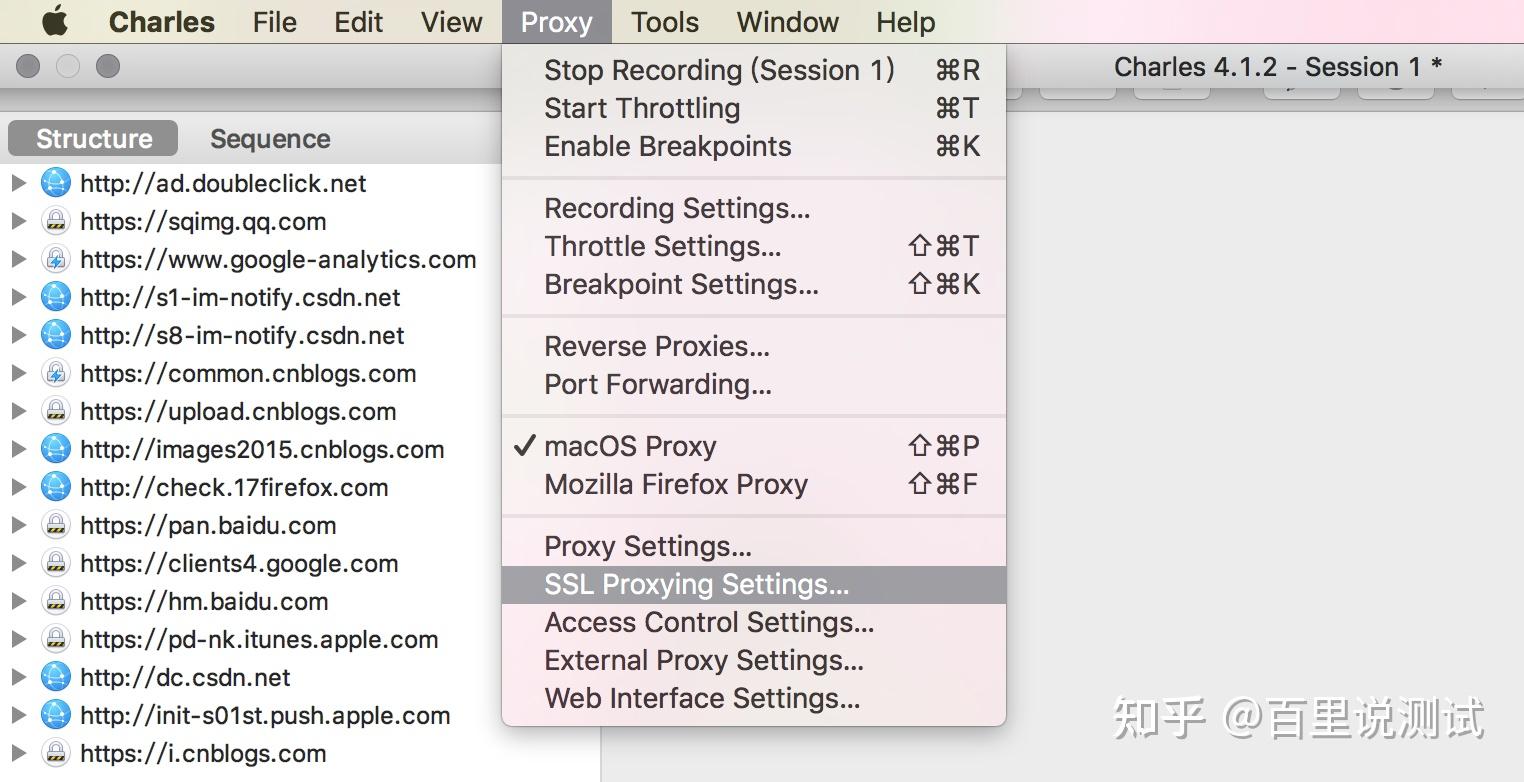Click the globe icon for s1-im-notify.csdn.net
This screenshot has height=782, width=1524.
56,297
